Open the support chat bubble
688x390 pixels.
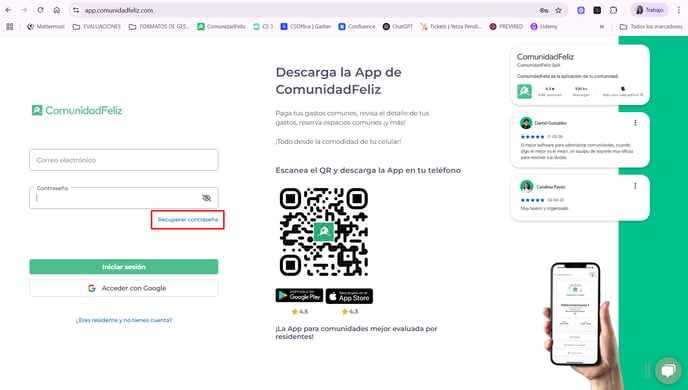668,370
